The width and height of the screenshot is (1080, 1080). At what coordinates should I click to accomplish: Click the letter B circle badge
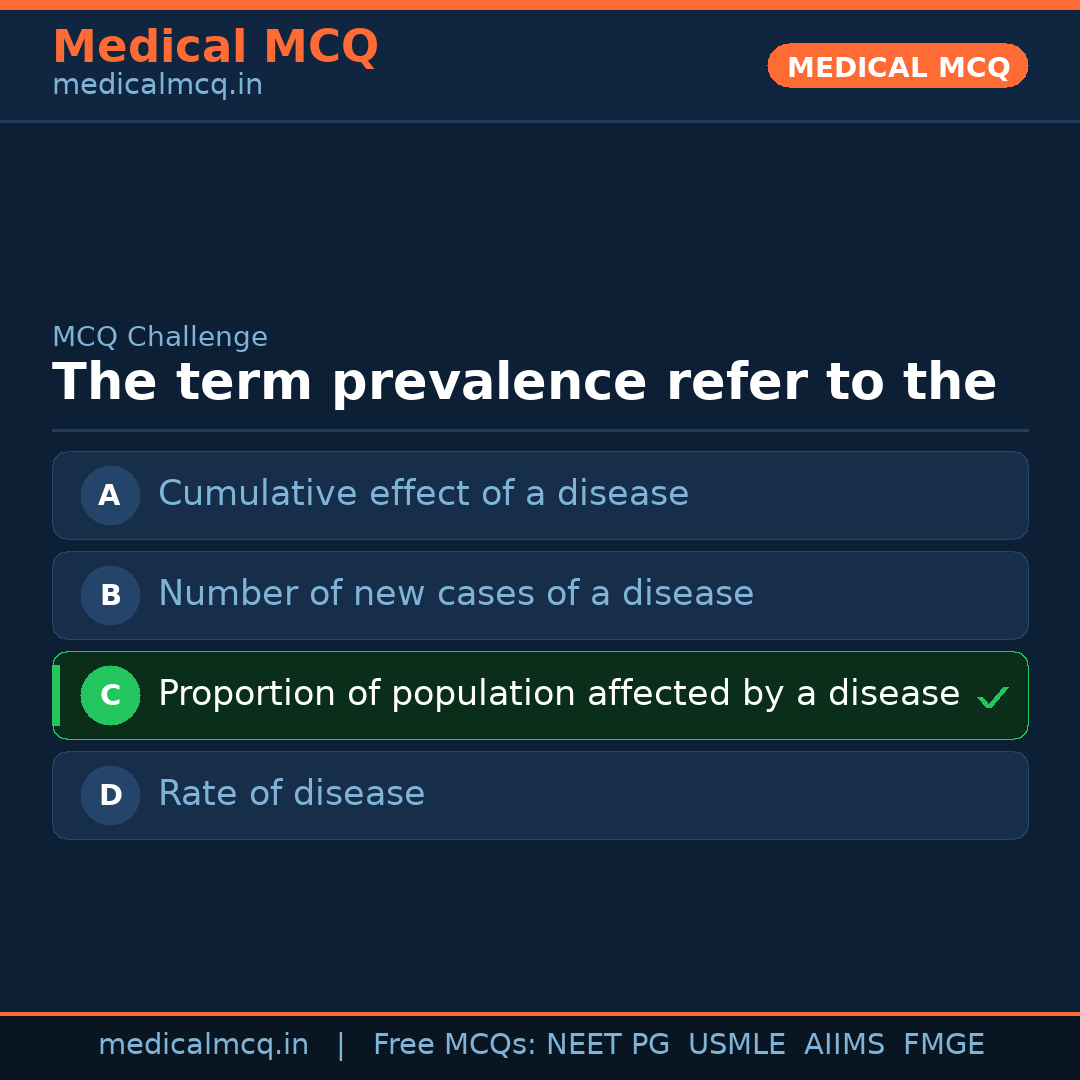tap(110, 595)
